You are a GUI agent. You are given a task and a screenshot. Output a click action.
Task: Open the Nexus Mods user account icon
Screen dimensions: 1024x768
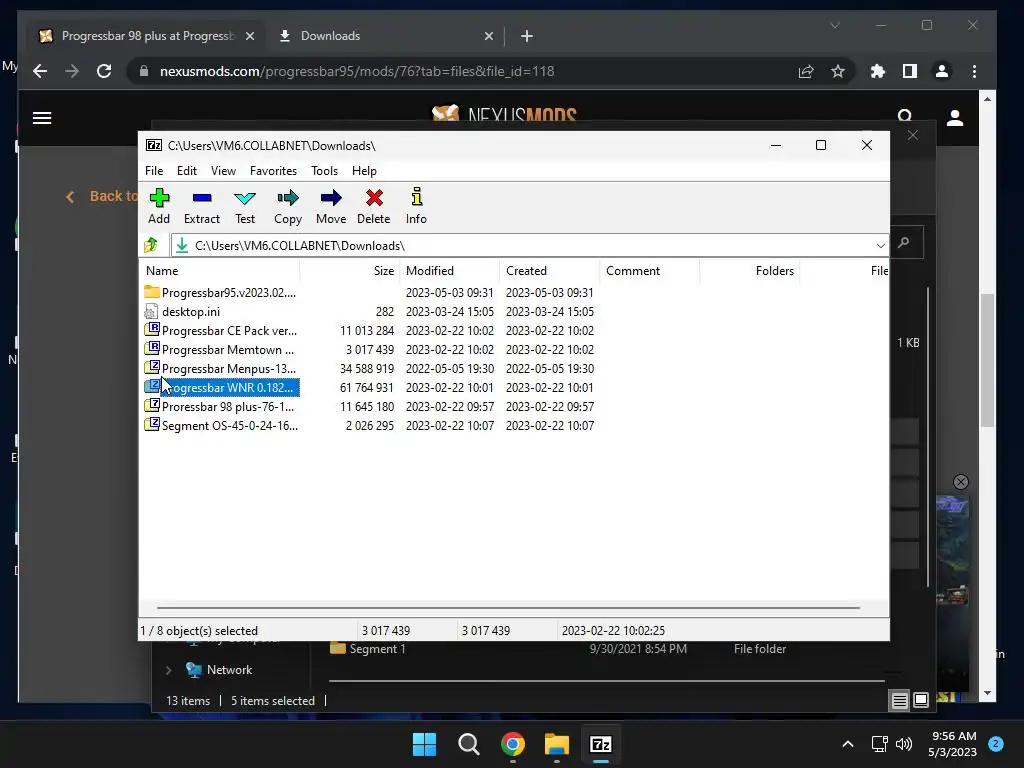pos(955,118)
